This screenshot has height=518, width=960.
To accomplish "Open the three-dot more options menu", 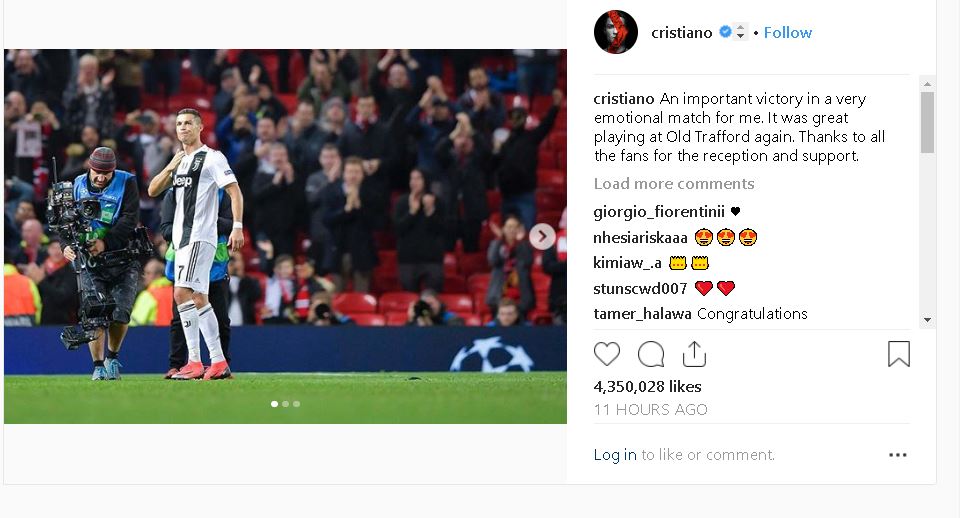I will (x=898, y=455).
